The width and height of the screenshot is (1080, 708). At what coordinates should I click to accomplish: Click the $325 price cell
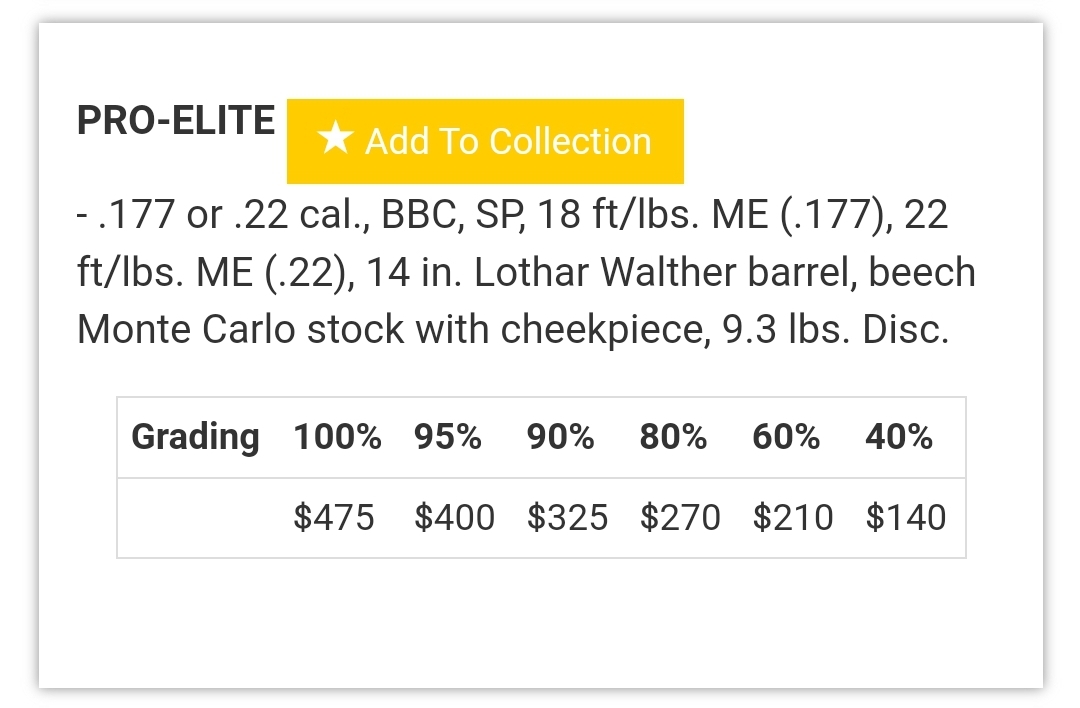568,517
